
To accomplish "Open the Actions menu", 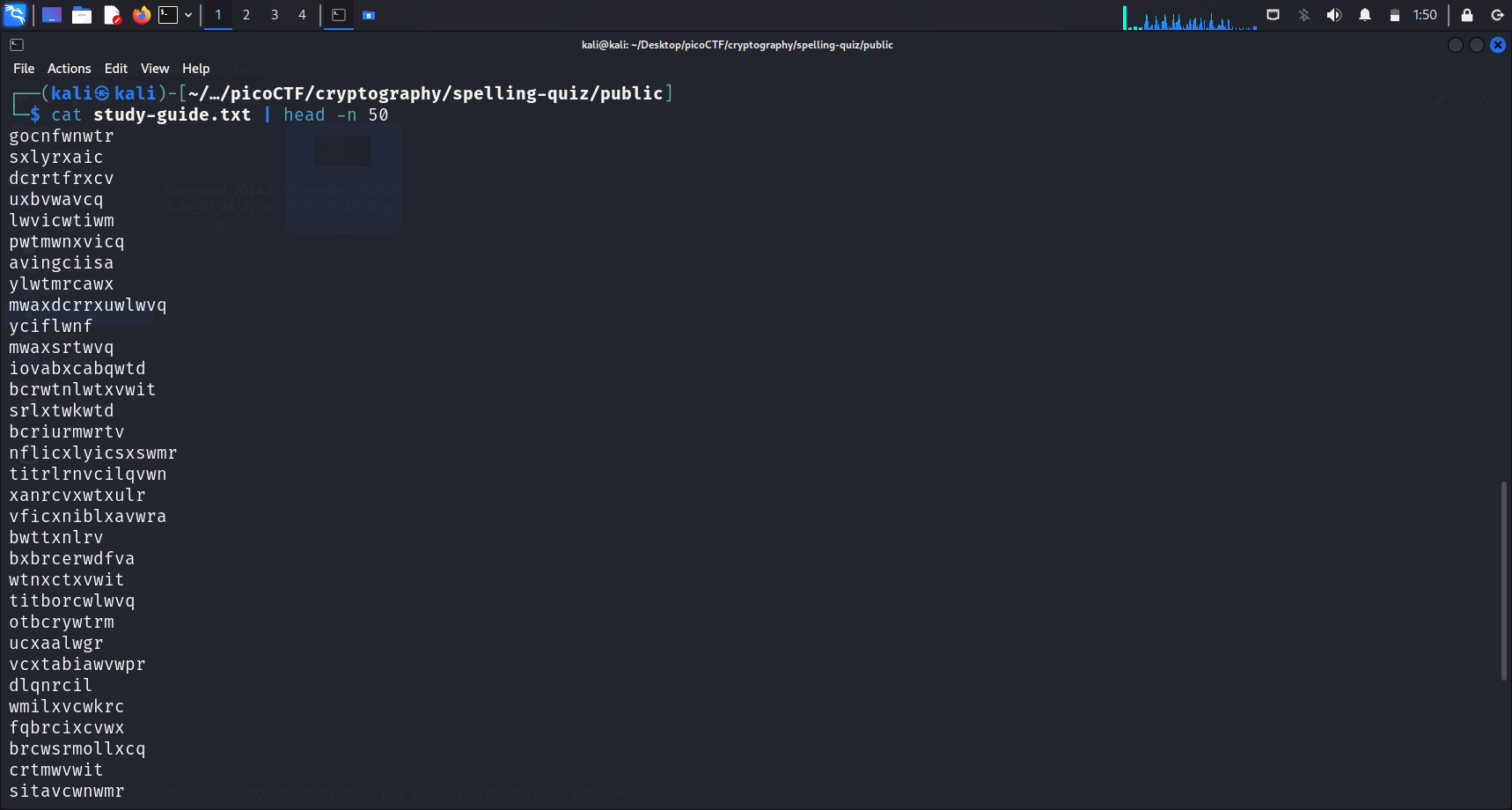I will [x=69, y=69].
